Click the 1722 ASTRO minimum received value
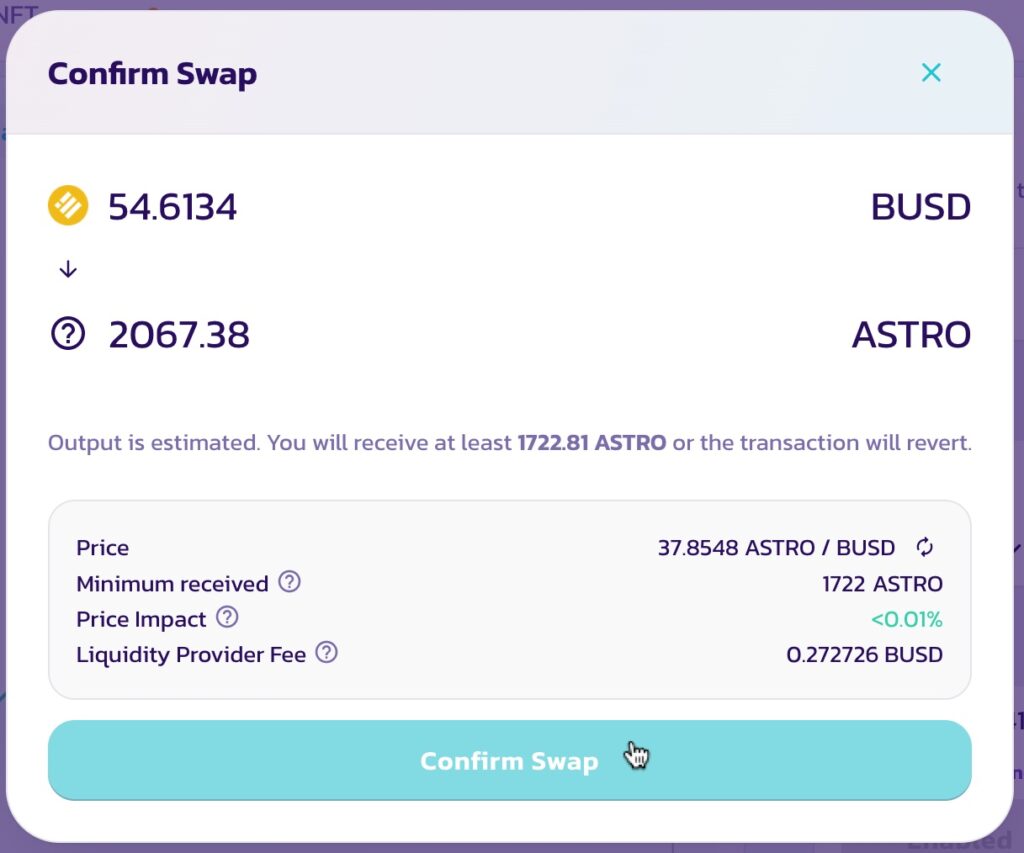The height and width of the screenshot is (853, 1024). [882, 583]
